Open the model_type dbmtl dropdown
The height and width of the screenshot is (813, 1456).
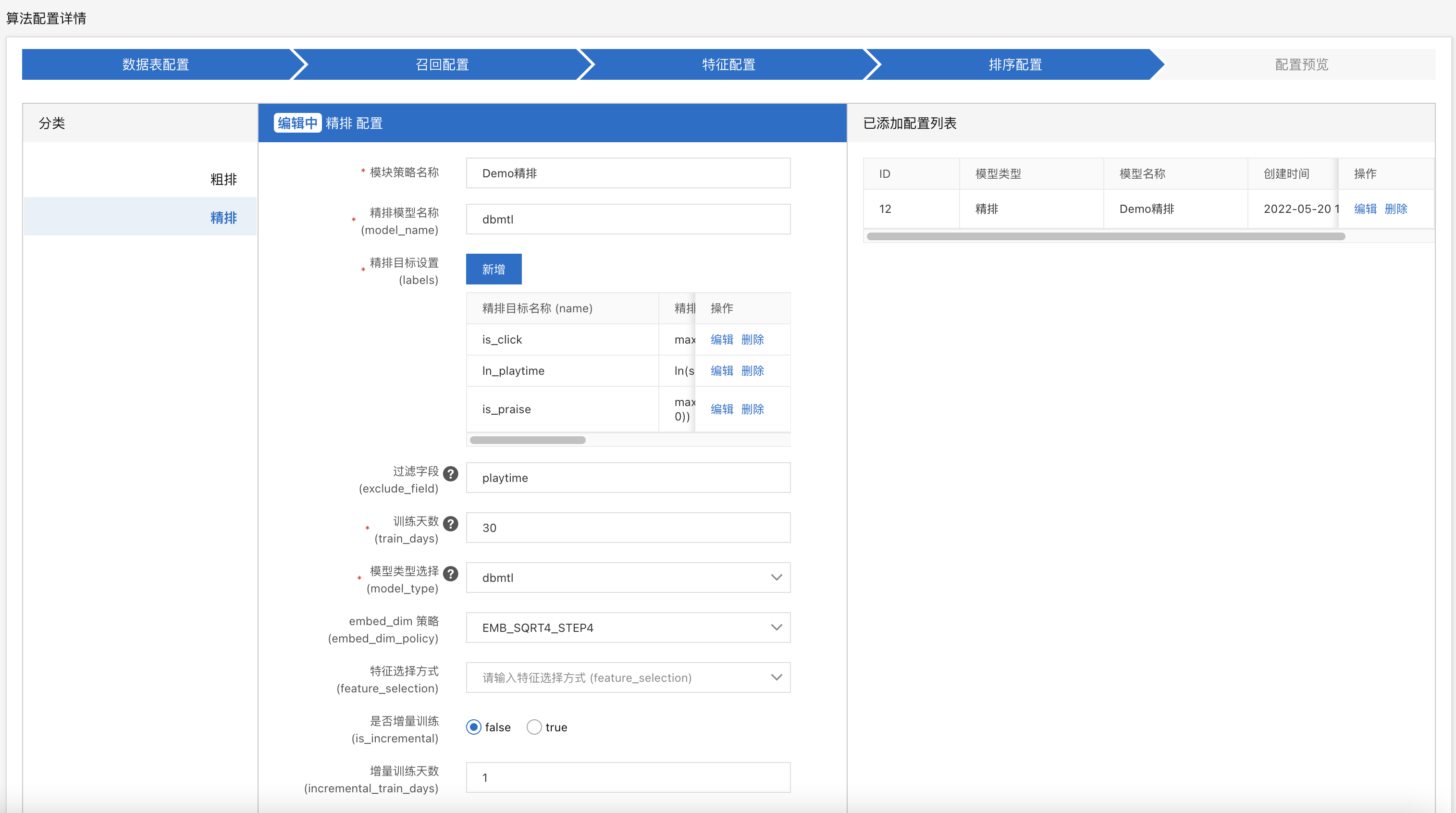coord(628,577)
